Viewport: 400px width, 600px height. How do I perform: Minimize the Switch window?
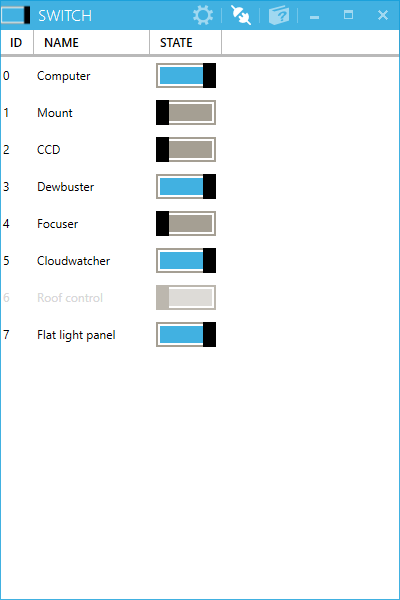click(315, 16)
